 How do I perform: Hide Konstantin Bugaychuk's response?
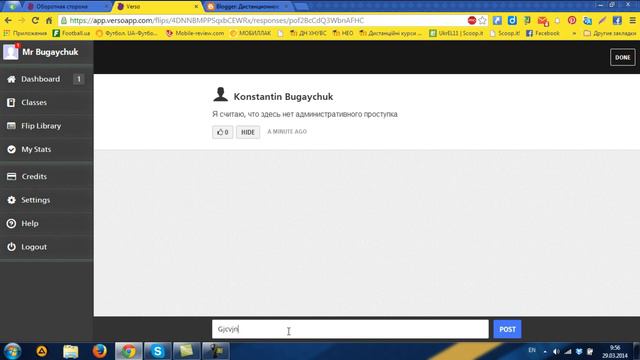248,132
